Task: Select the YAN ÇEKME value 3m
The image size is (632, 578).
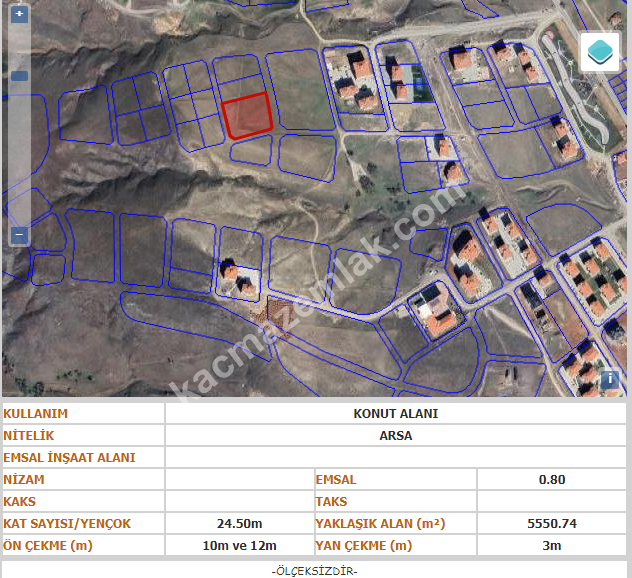Action: click(x=551, y=545)
